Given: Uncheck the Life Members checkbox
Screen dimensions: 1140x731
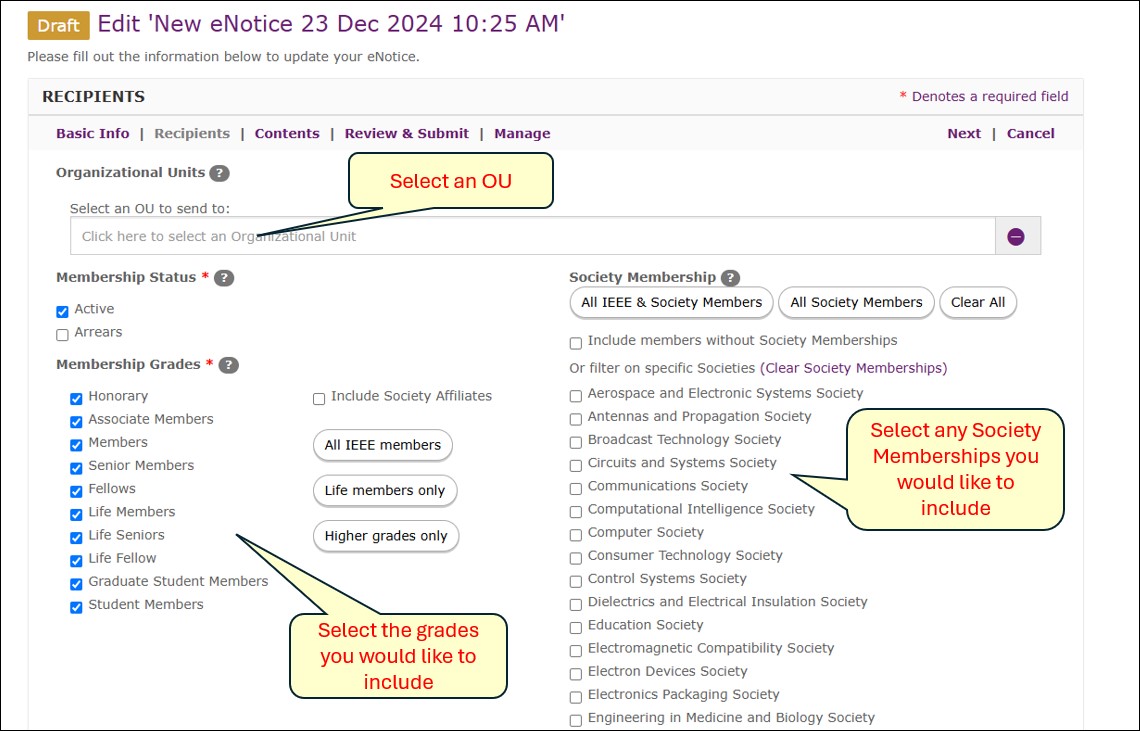Looking at the screenshot, I should [76, 515].
